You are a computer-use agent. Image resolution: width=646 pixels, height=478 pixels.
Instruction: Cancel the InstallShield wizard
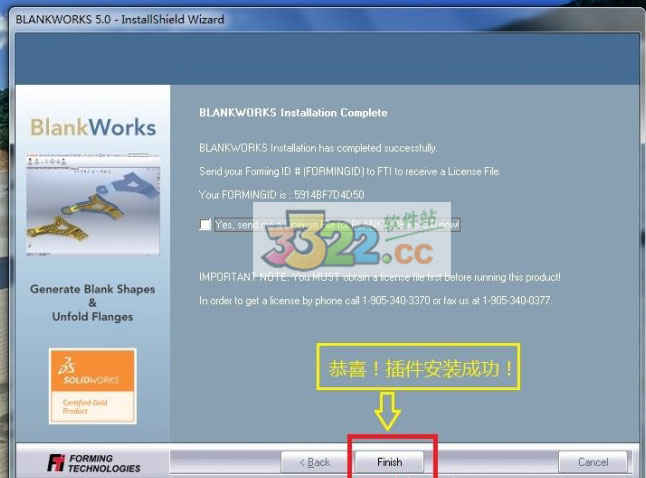(593, 462)
